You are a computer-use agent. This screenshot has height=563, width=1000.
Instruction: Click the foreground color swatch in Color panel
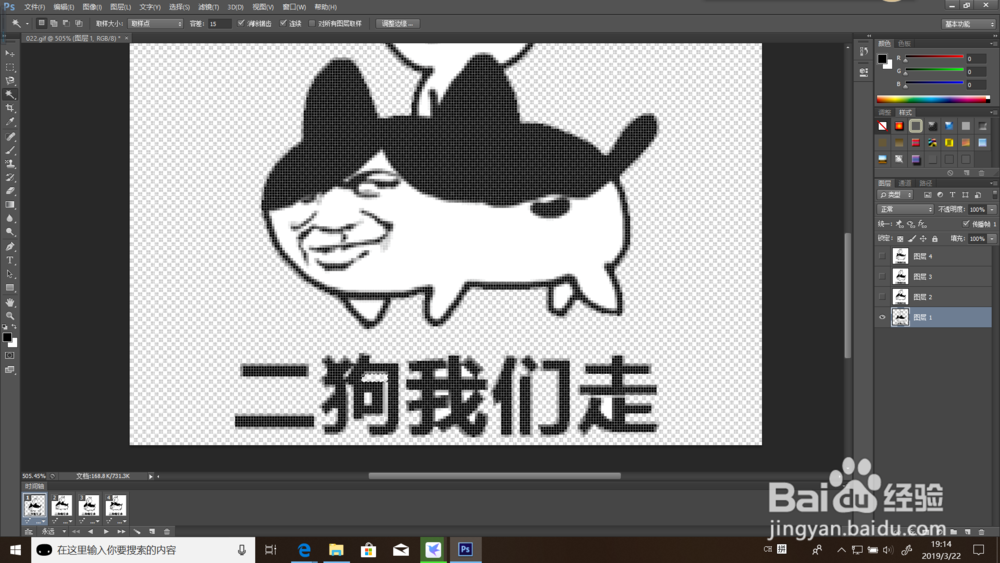[x=882, y=59]
